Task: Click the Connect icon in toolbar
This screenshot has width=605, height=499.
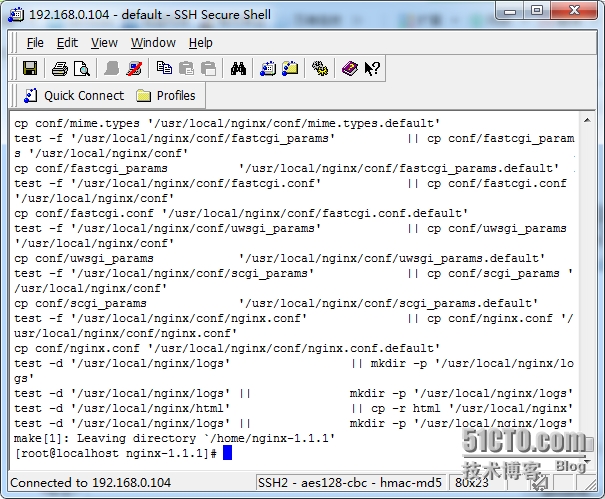Action: 112,69
